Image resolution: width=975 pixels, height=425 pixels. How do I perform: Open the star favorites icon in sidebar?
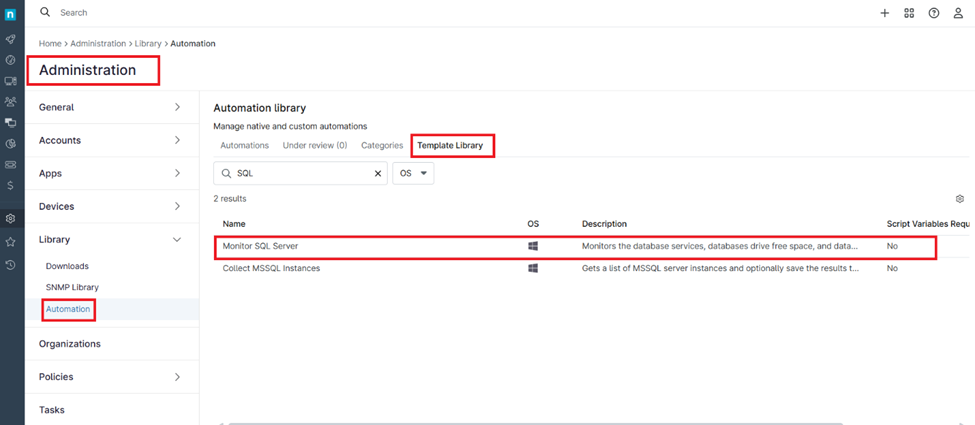[11, 242]
